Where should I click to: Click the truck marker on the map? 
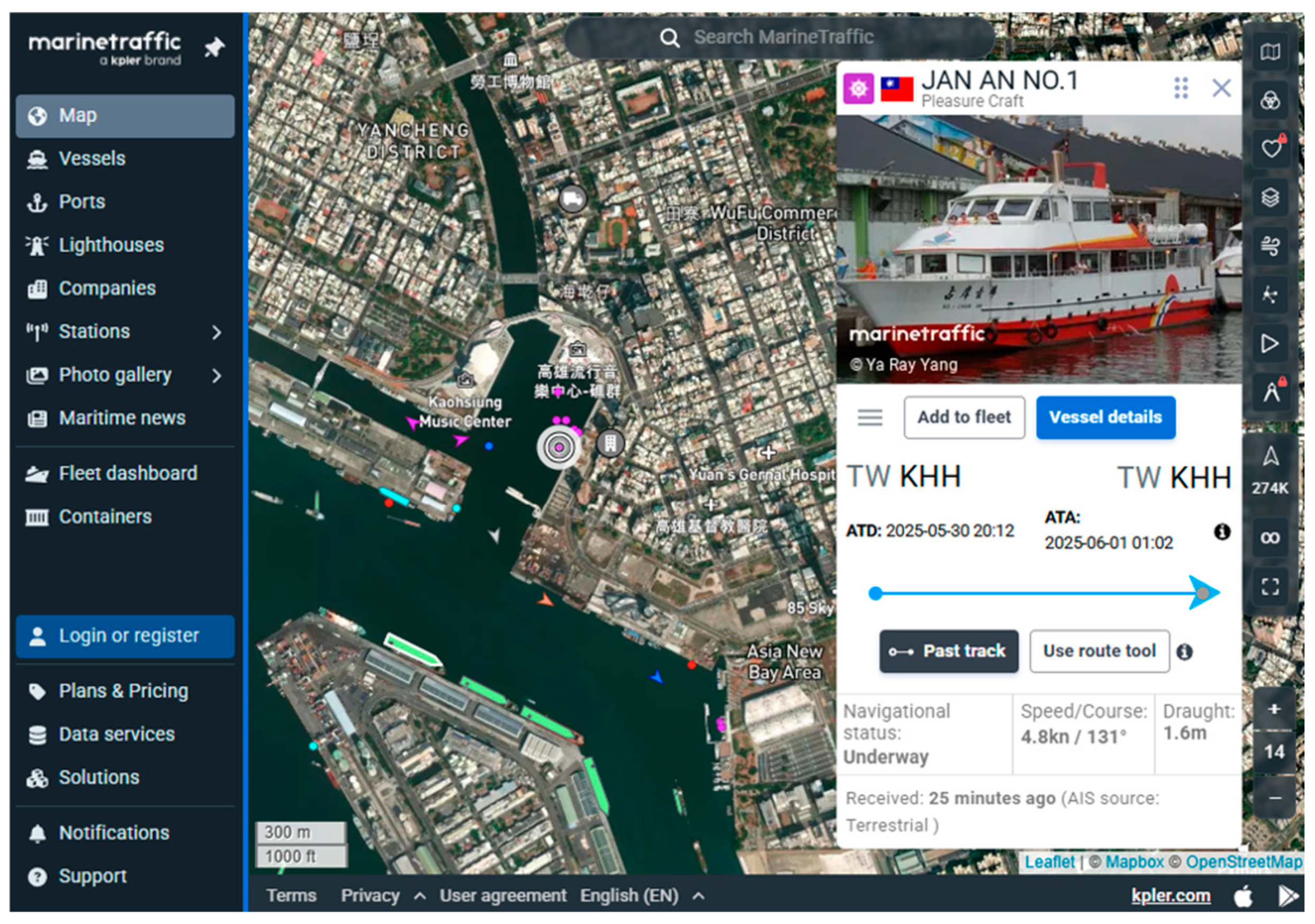[x=572, y=199]
